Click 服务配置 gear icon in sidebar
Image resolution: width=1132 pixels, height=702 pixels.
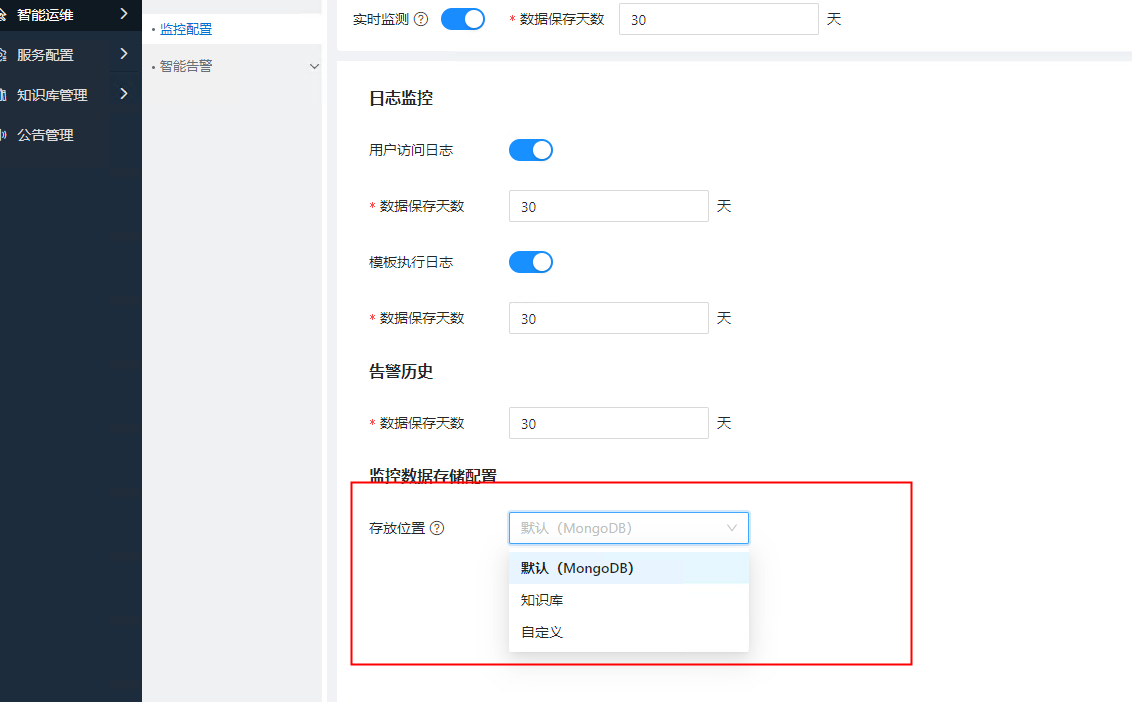[3, 55]
